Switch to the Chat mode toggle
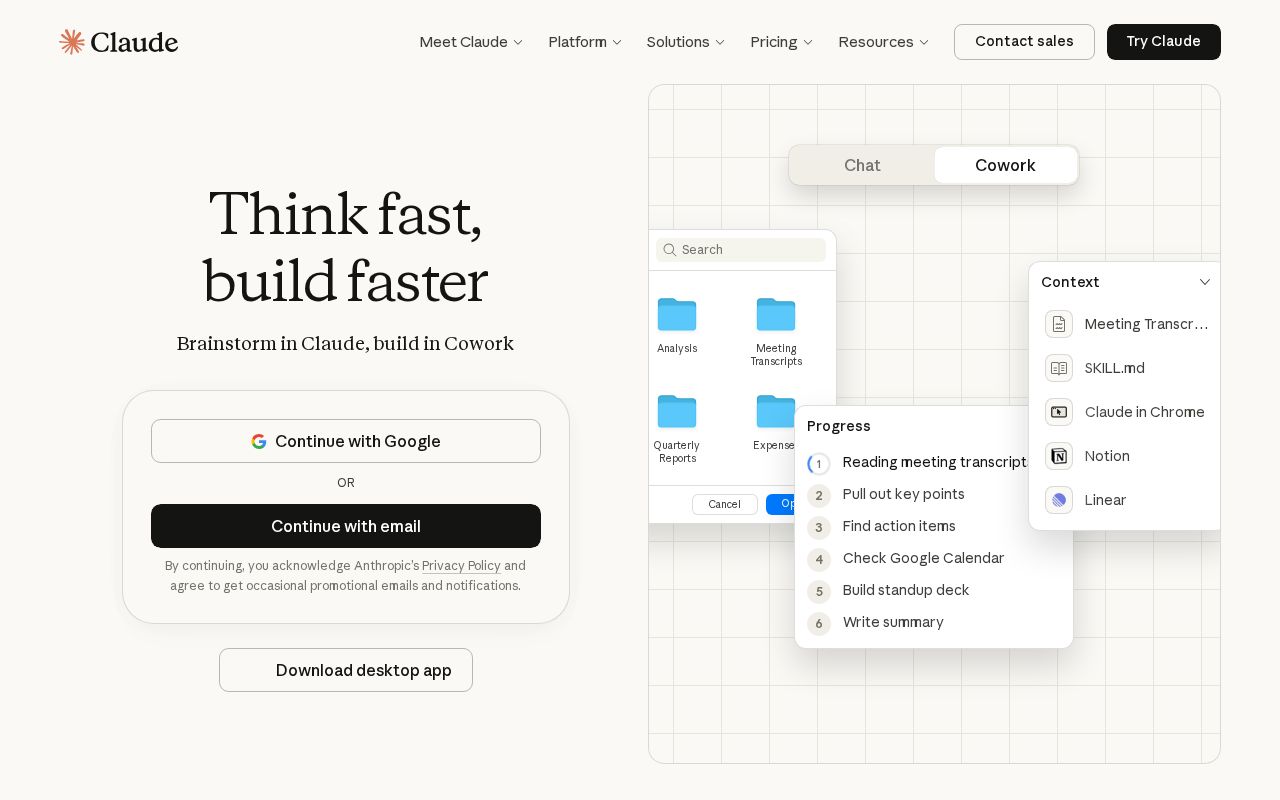The height and width of the screenshot is (800, 1280). [x=862, y=165]
